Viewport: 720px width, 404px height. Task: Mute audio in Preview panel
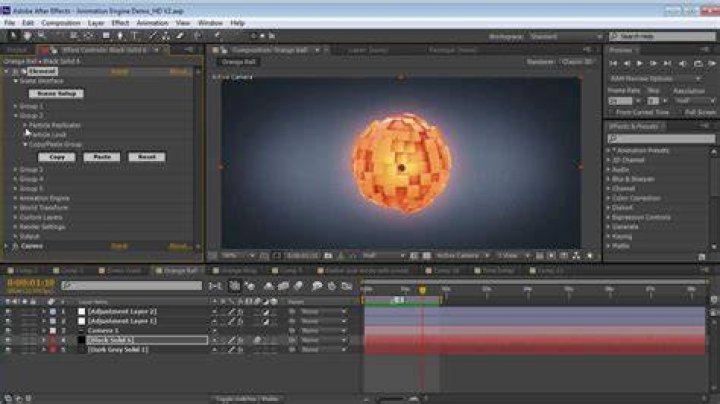coord(683,64)
